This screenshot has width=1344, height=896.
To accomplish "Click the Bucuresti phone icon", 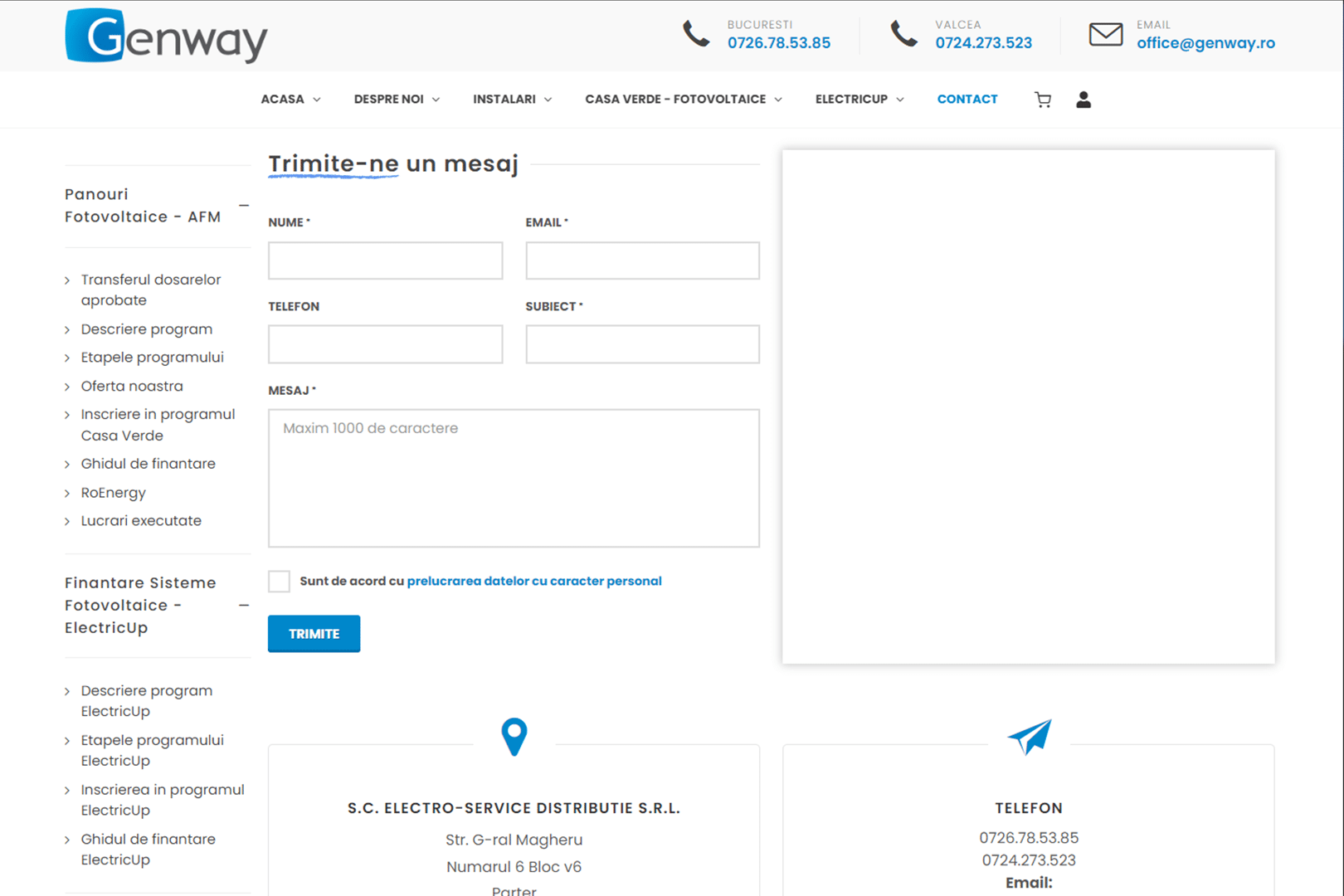I will point(696,35).
